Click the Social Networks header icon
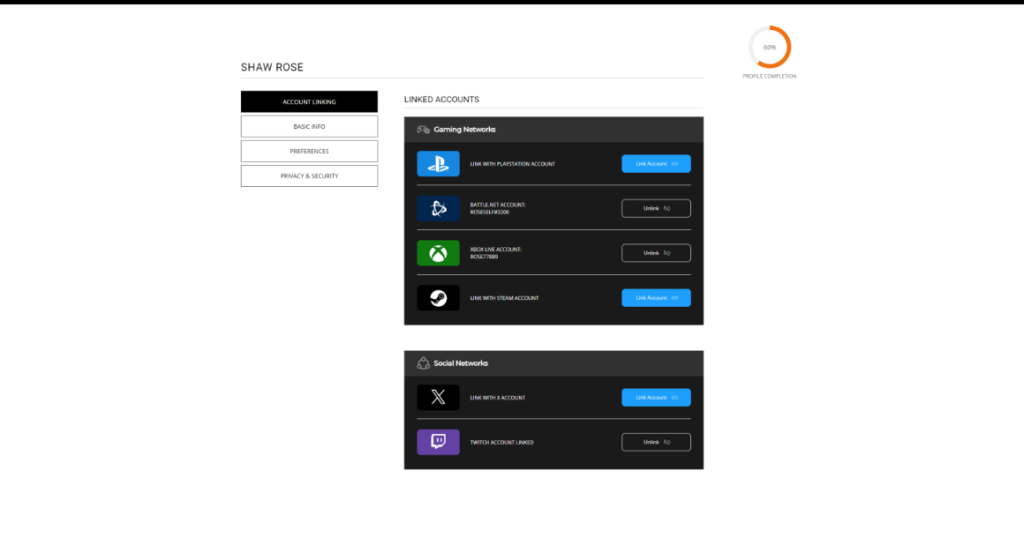 coord(423,363)
